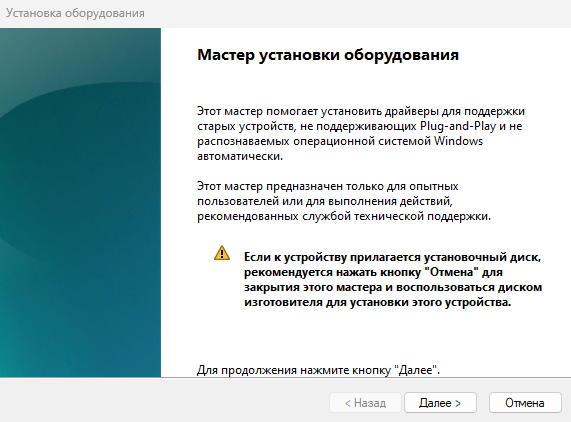Click the quoted word "Отмена" in the bold warning
The height and width of the screenshot is (422, 571).
click(452, 272)
